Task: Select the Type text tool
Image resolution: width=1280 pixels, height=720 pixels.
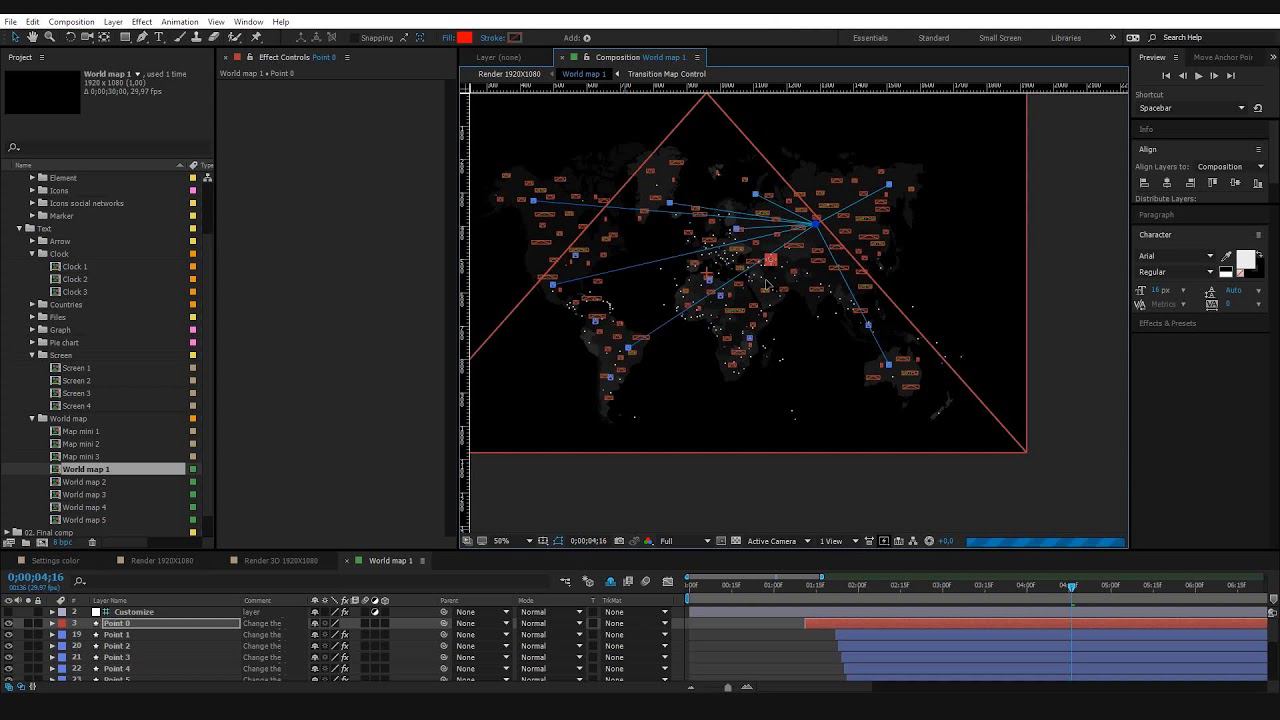Action: (x=158, y=37)
